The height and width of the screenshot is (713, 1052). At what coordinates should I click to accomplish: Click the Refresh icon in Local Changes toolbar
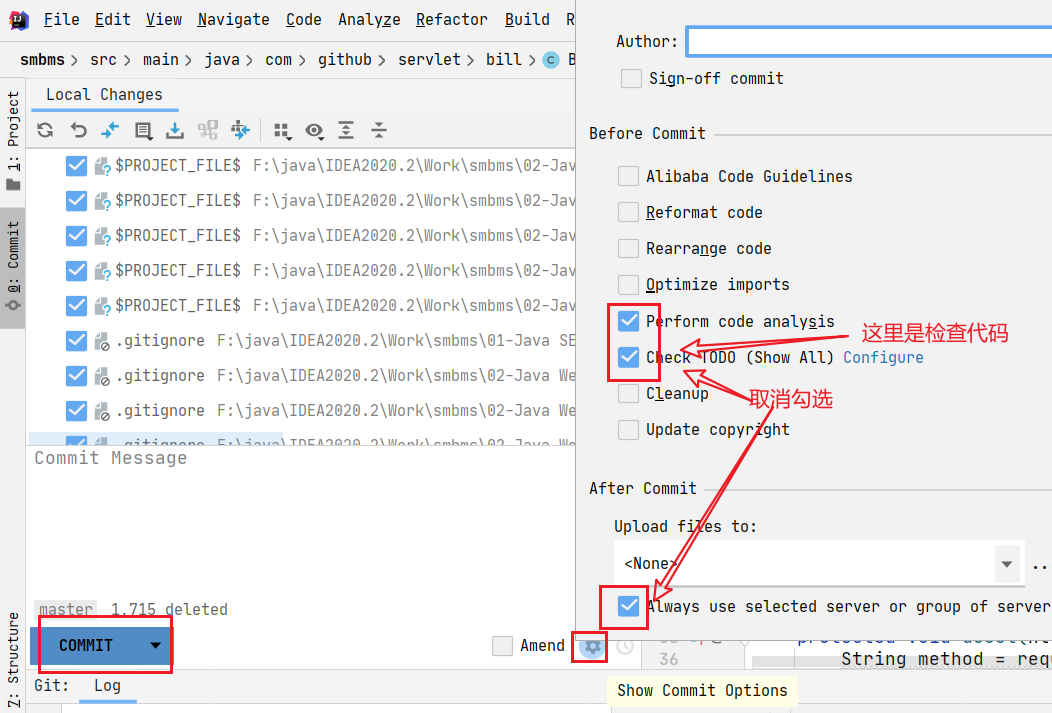click(45, 130)
